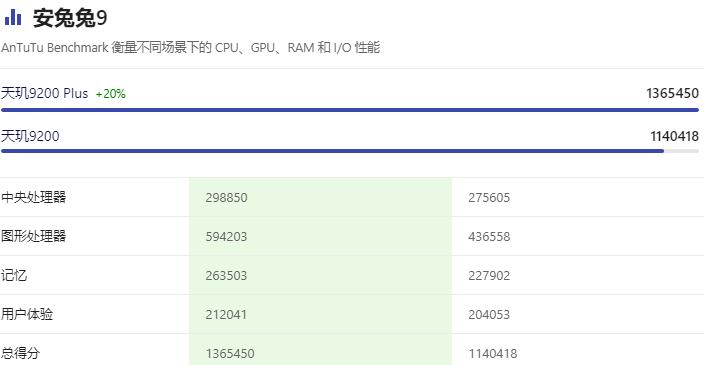Click the 用户体验 row label
This screenshot has width=704, height=365.
click(x=27, y=314)
